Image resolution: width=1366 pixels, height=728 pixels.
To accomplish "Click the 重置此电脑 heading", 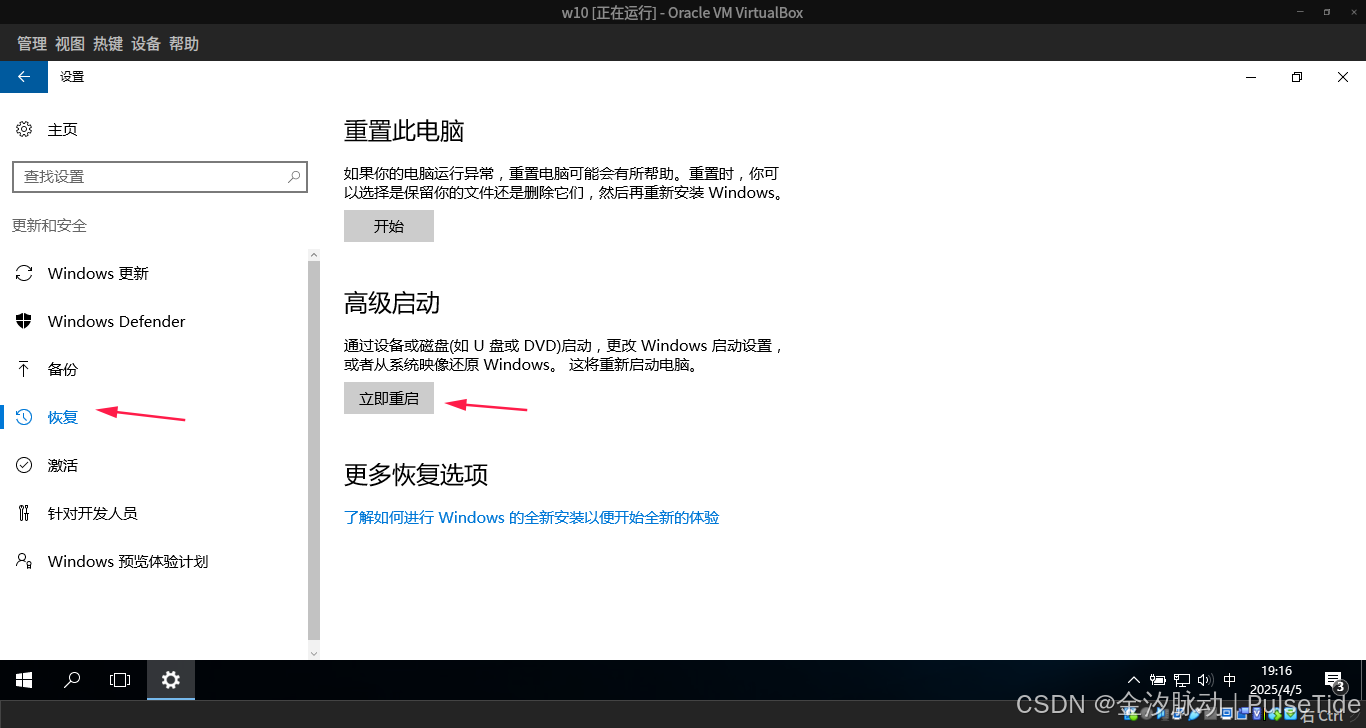I will tap(404, 131).
